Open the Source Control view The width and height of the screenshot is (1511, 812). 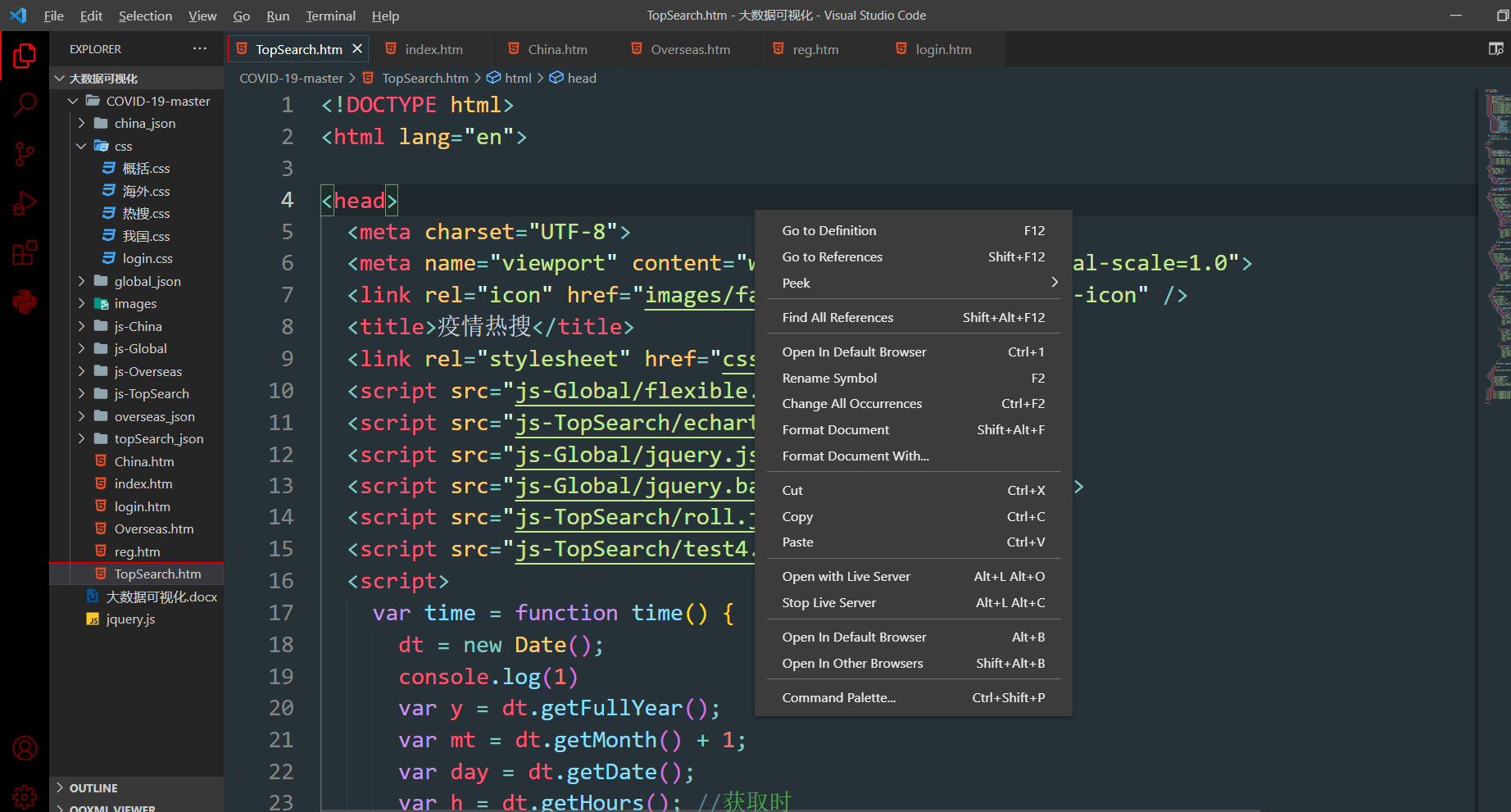25,154
